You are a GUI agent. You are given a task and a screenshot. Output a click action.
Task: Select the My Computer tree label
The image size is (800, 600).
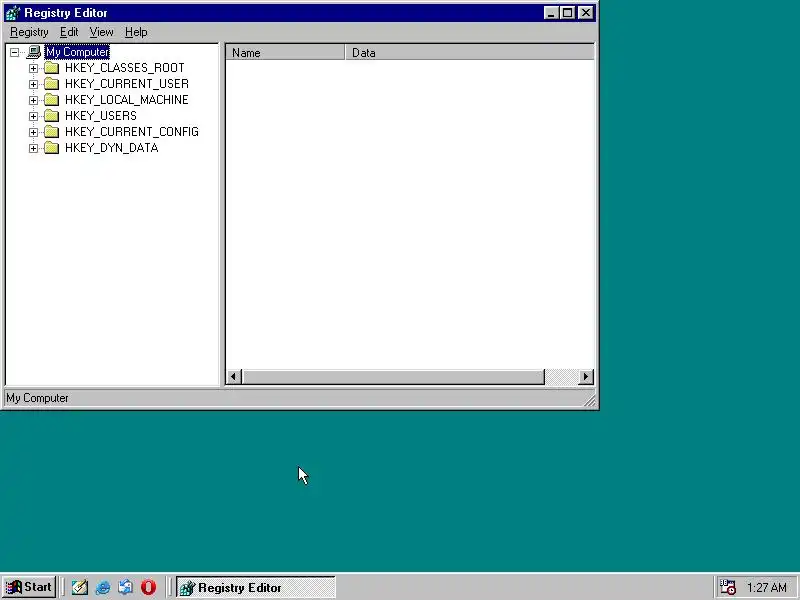pos(77,52)
